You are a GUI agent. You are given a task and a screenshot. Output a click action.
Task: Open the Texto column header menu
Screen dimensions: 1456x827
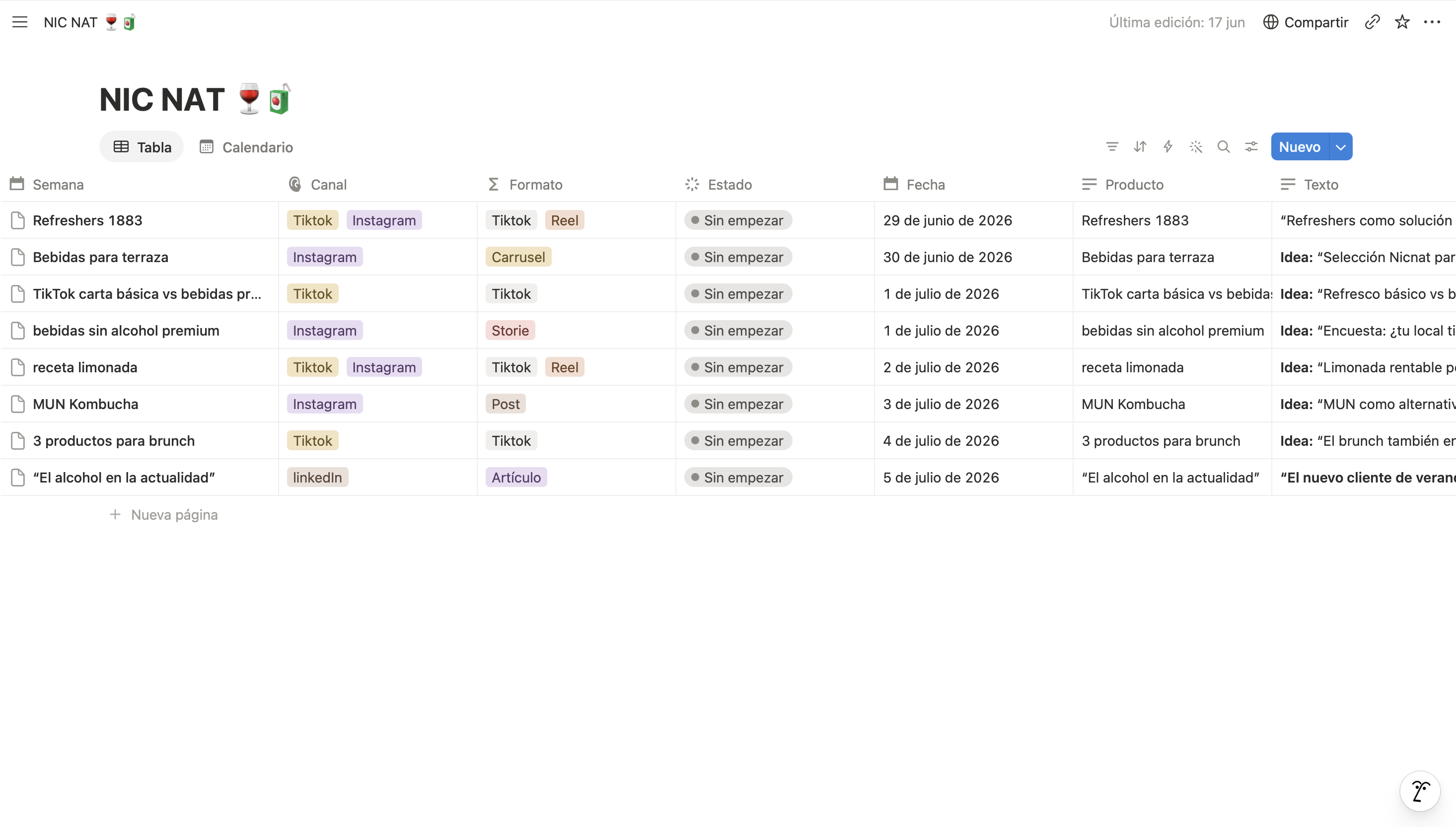pyautogui.click(x=1364, y=185)
